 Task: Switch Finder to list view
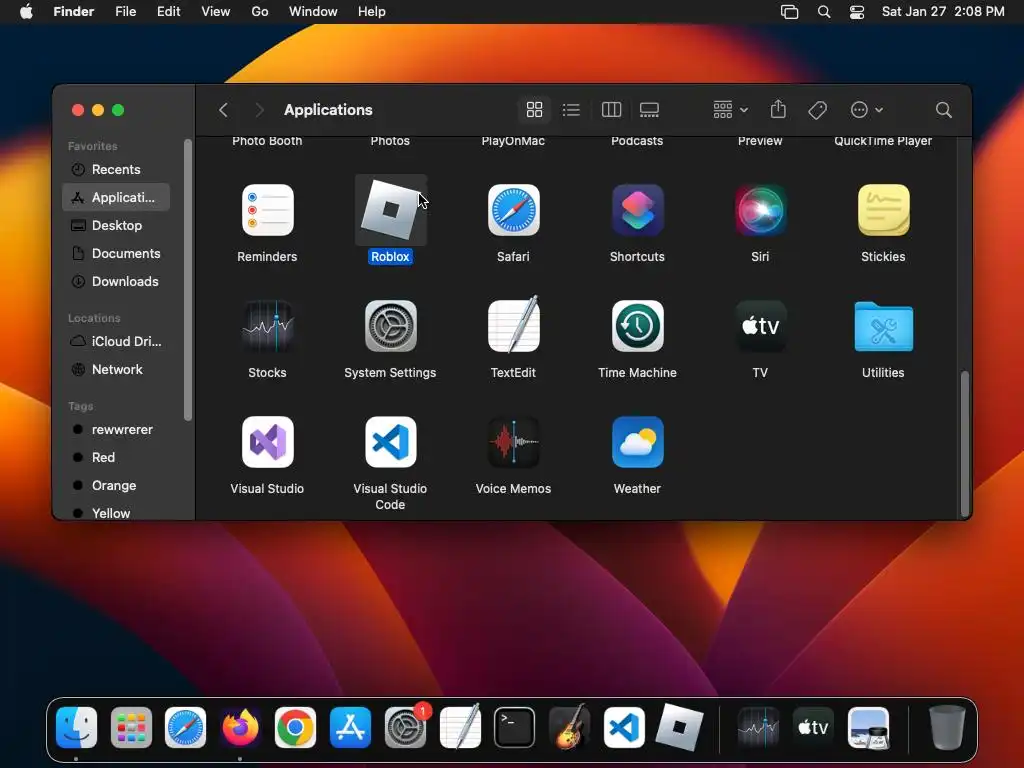(571, 110)
